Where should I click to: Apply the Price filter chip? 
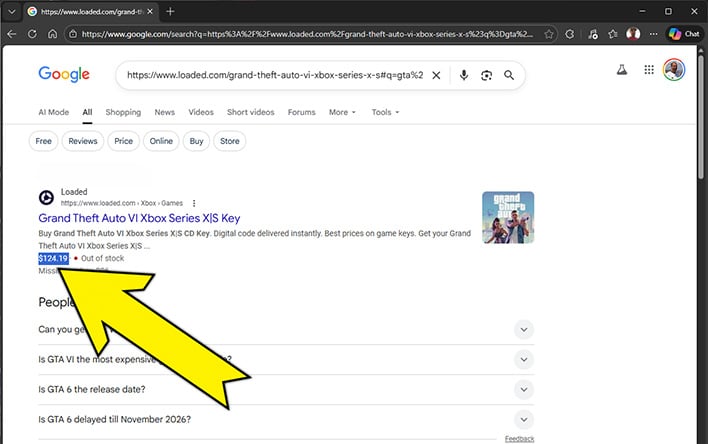123,141
